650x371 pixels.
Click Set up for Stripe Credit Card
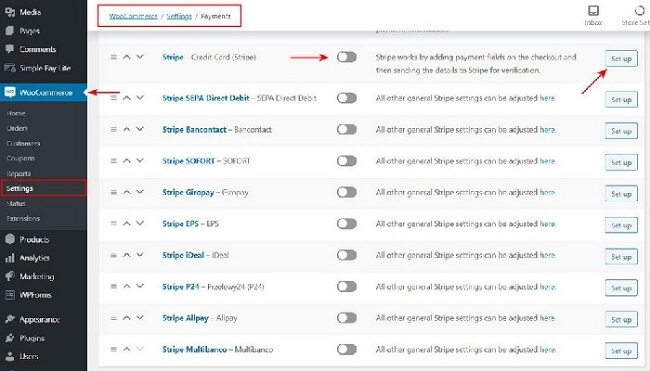[621, 58]
